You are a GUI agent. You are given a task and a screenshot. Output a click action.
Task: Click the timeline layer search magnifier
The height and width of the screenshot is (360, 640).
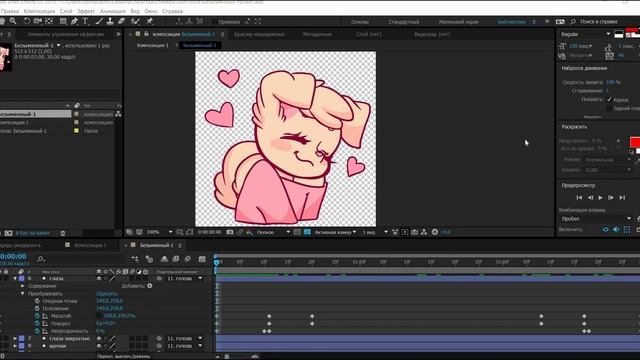pos(40,259)
